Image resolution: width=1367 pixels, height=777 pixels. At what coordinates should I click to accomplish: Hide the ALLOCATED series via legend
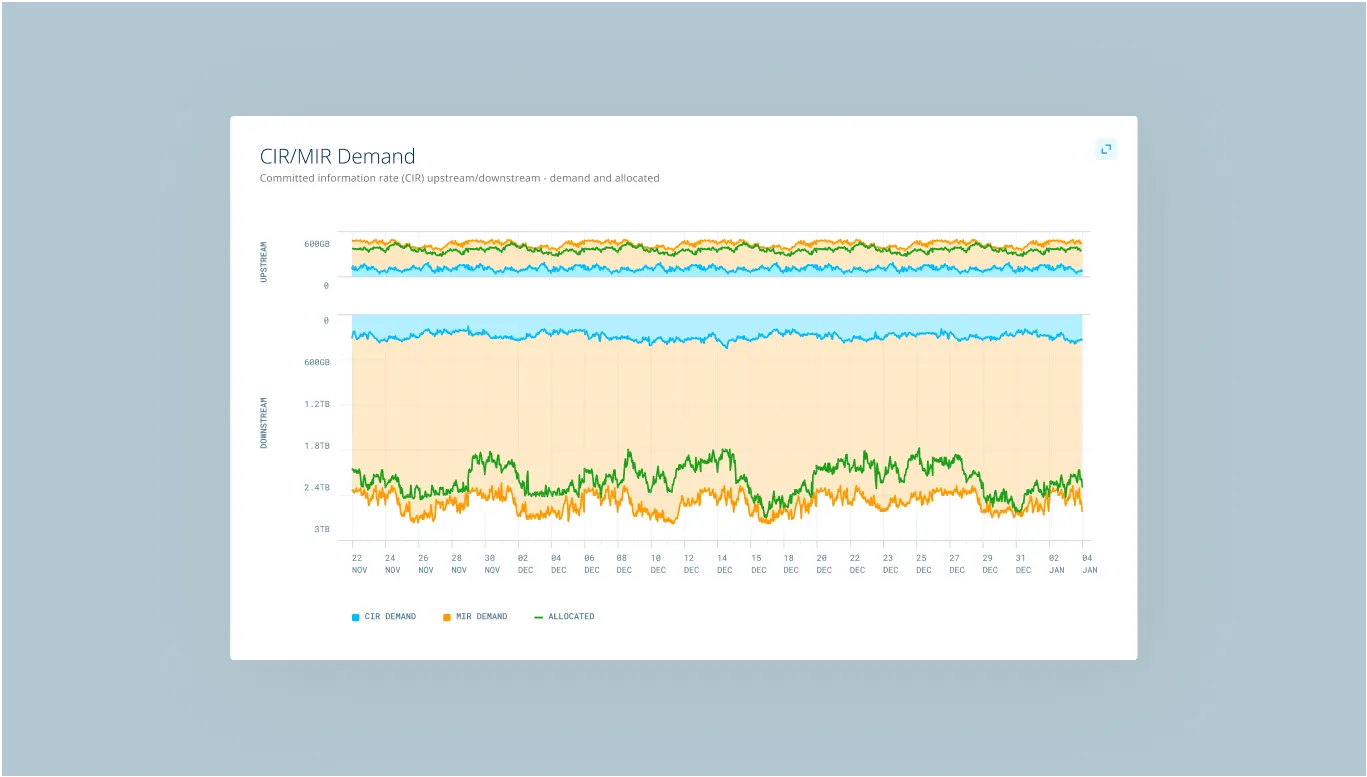(571, 617)
